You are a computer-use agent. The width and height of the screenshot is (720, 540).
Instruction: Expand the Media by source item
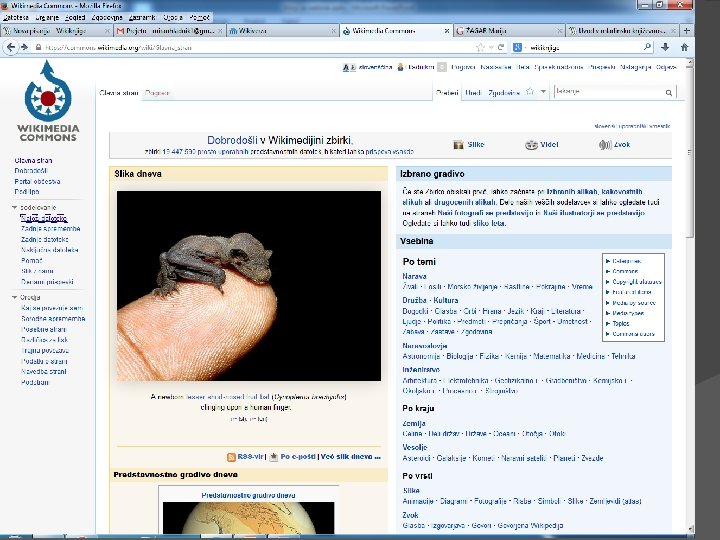coord(608,303)
